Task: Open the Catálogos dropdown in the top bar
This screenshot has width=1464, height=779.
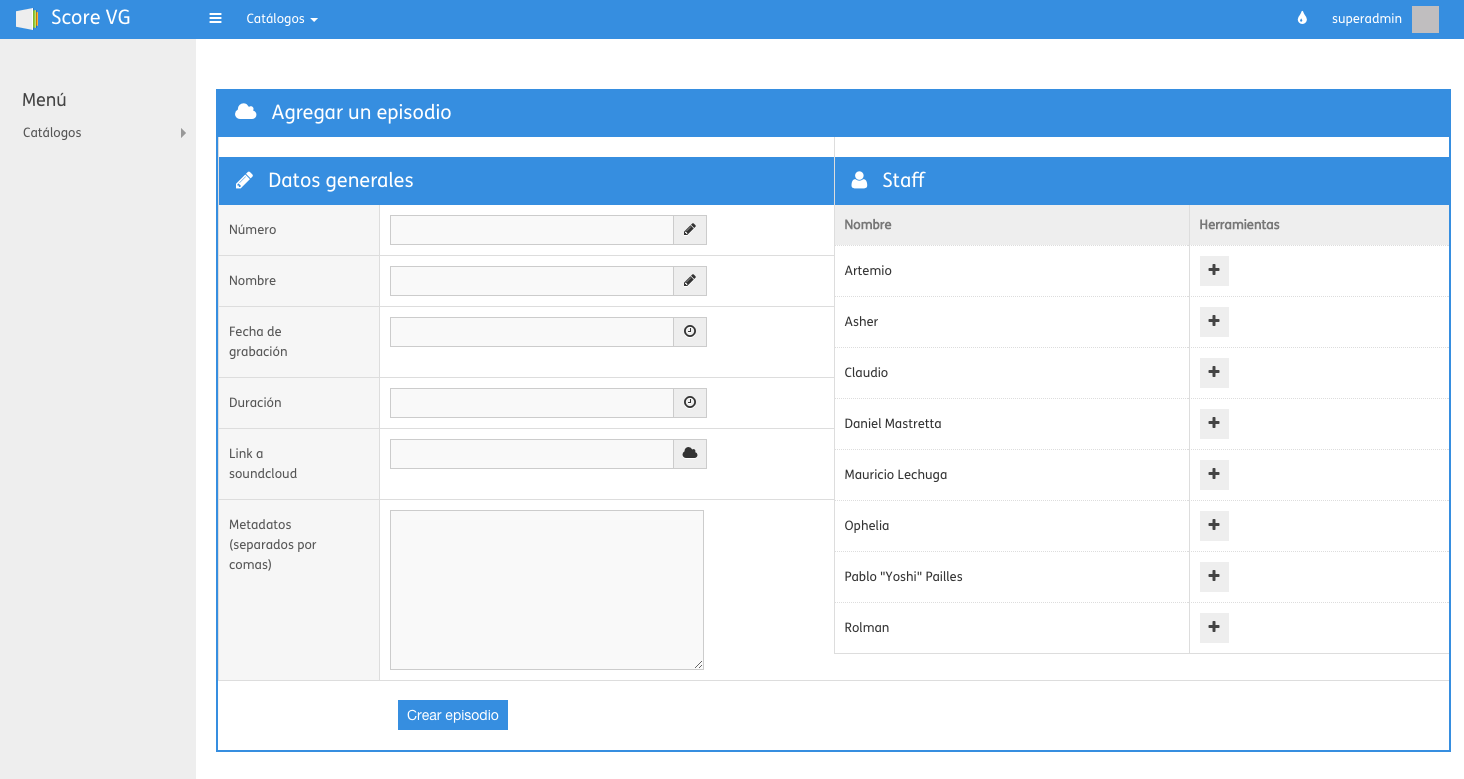Action: pyautogui.click(x=281, y=19)
